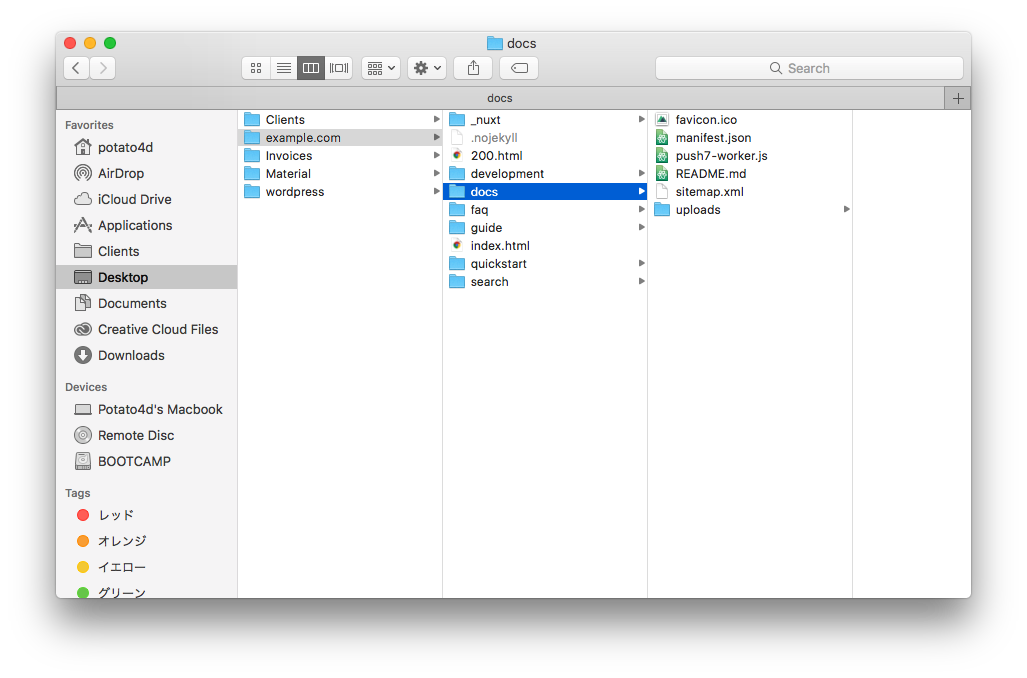
Task: Click the docs folder icon in title bar
Action: pyautogui.click(x=495, y=43)
